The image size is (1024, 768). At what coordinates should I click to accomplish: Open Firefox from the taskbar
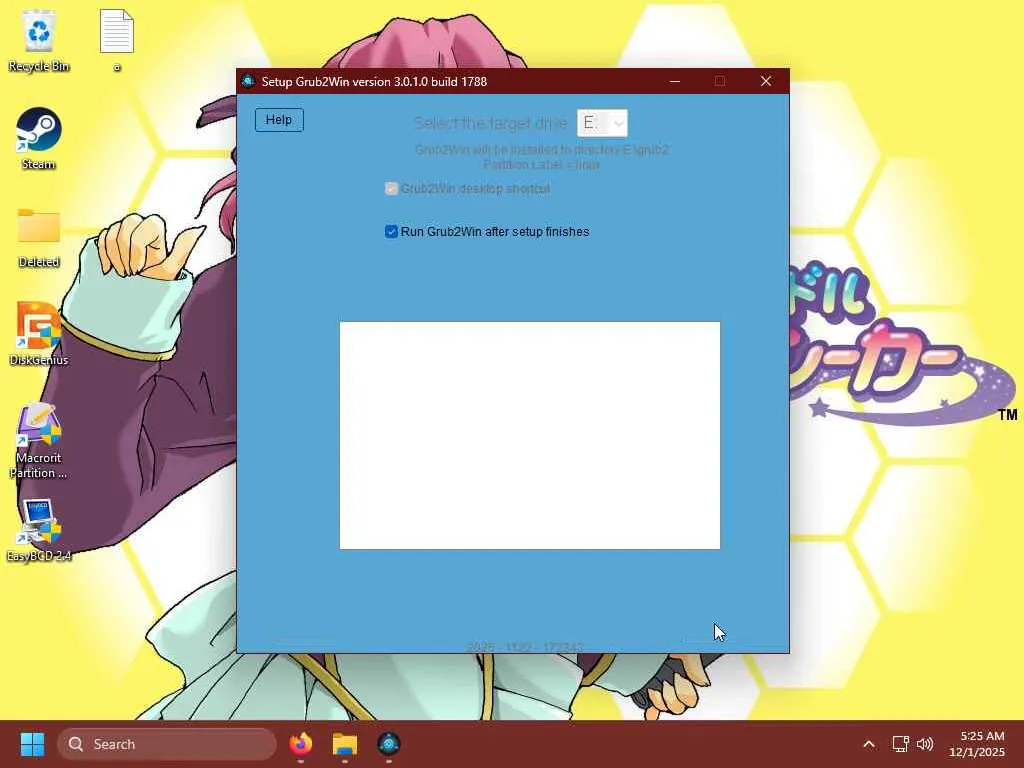(301, 744)
